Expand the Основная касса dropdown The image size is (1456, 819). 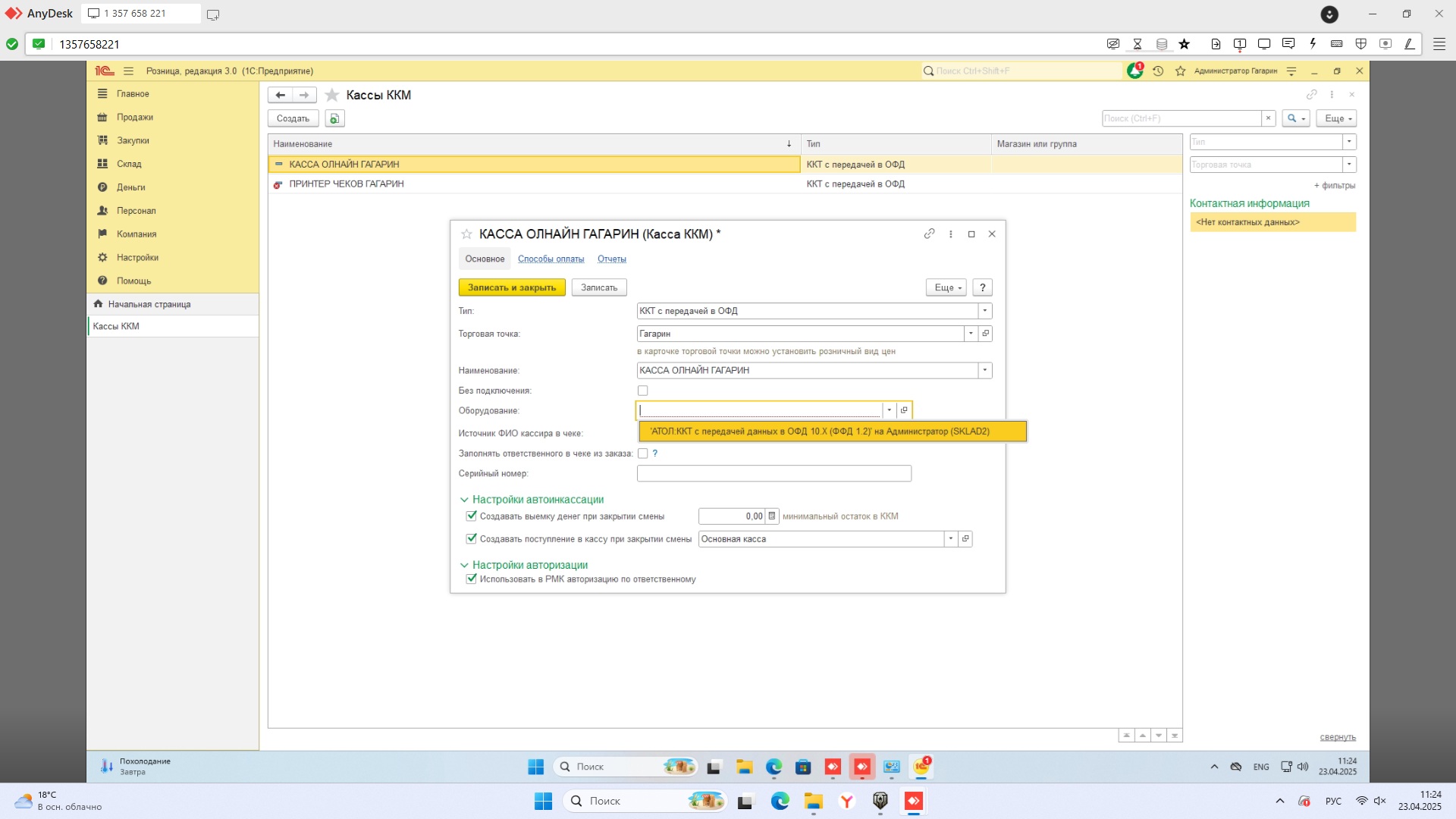[x=950, y=539]
